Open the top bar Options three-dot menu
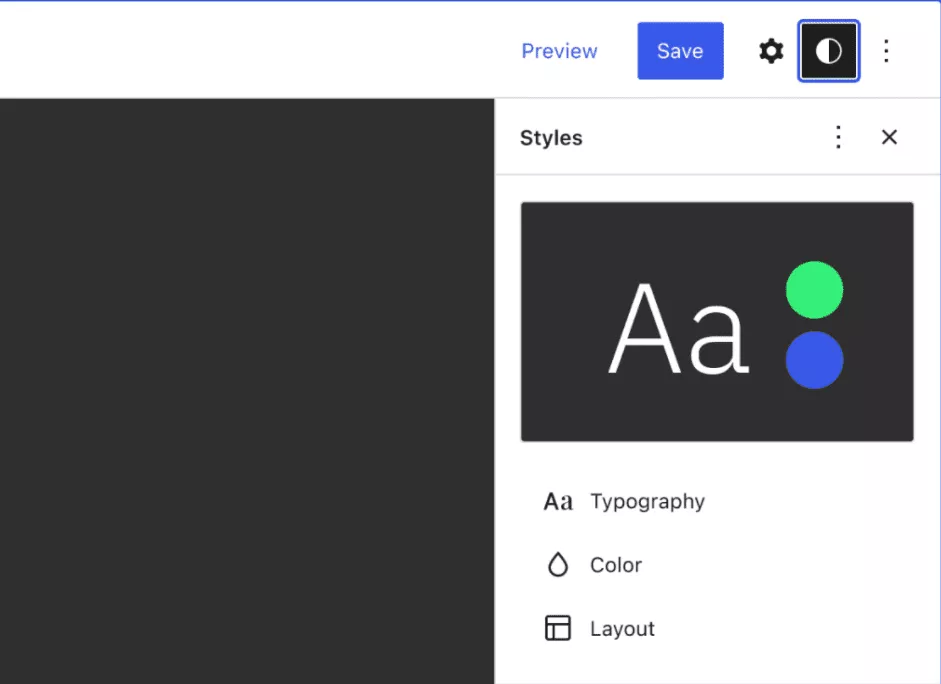This screenshot has width=941, height=684. tap(886, 51)
